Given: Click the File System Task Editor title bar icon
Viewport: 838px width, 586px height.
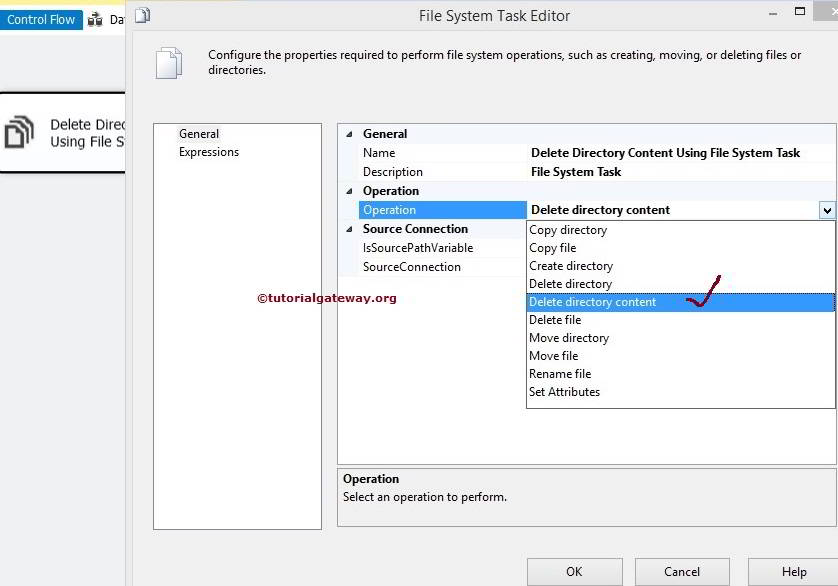Looking at the screenshot, I should coord(141,15).
